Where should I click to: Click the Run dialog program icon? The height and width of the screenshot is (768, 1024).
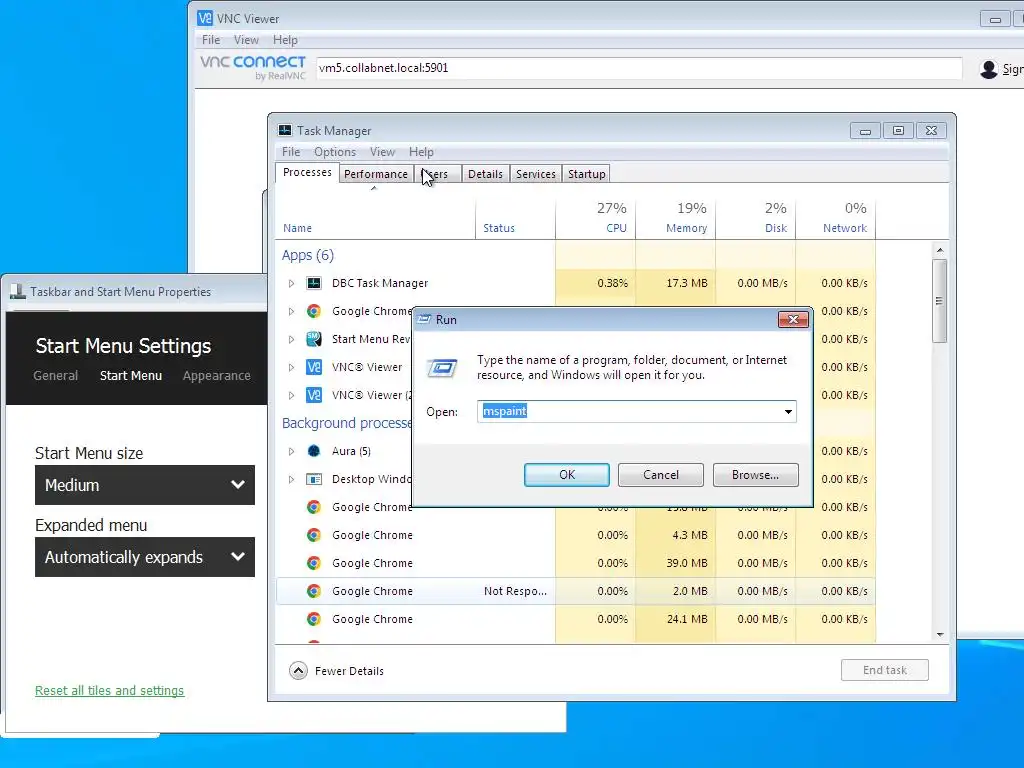point(442,368)
